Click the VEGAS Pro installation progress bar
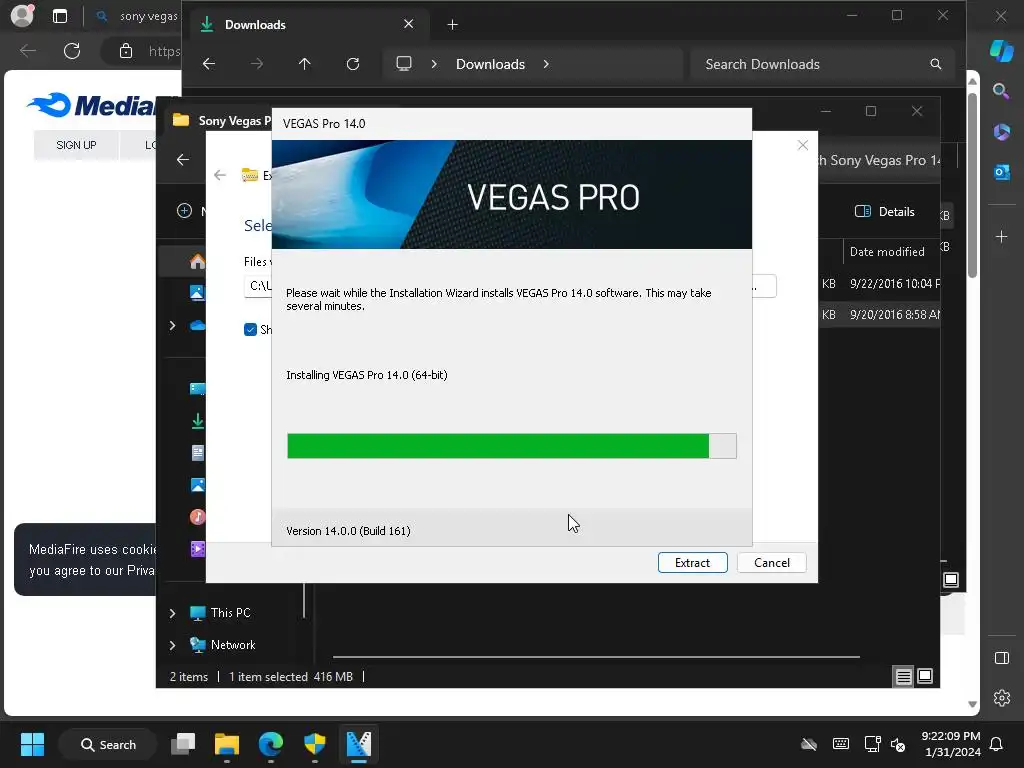Screen dimensions: 1024x768 click(511, 446)
